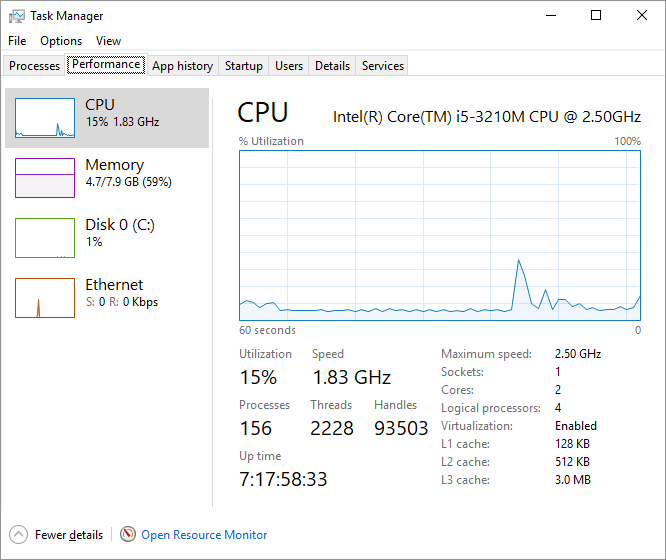Click the Resource Monitor gauge icon

point(128,535)
